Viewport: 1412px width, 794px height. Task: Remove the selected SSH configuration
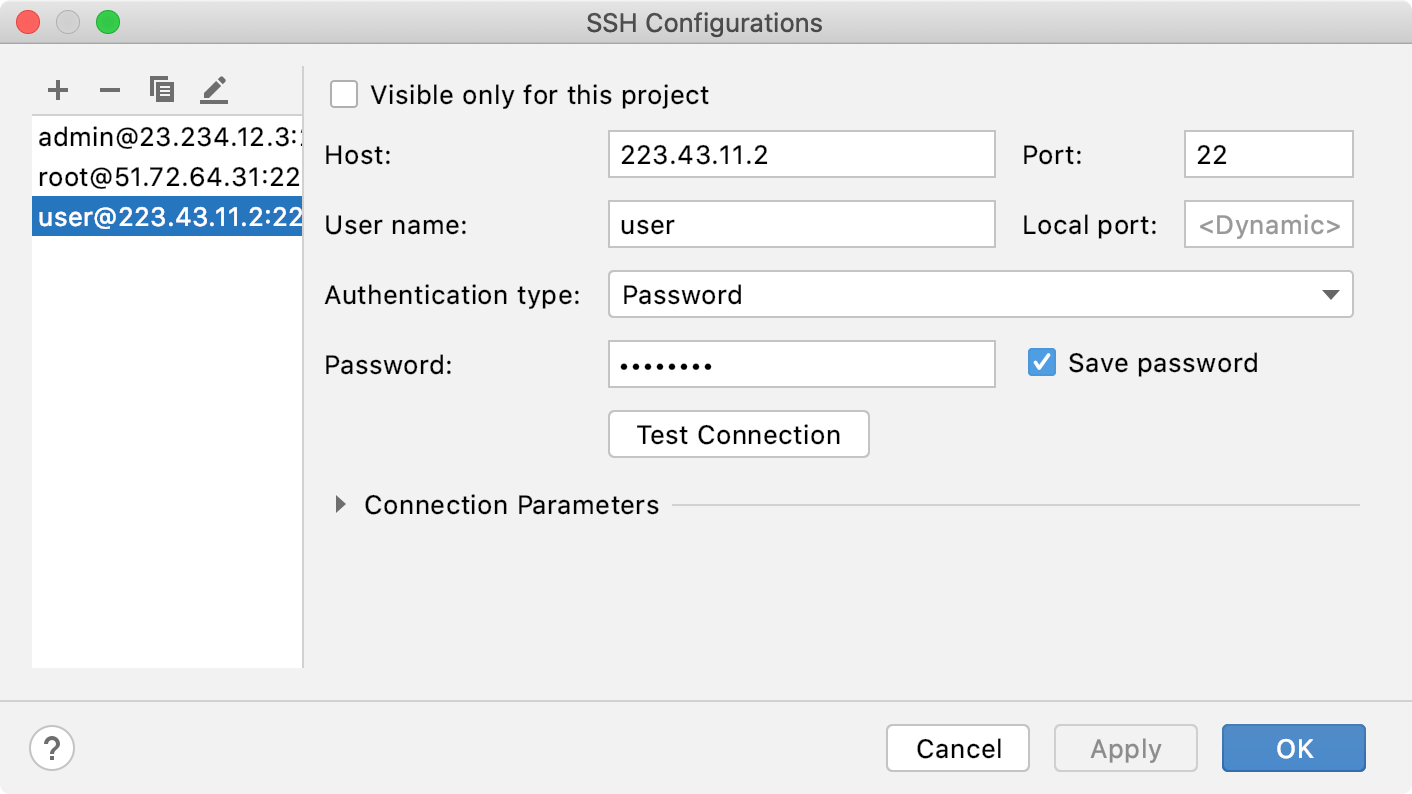point(109,90)
